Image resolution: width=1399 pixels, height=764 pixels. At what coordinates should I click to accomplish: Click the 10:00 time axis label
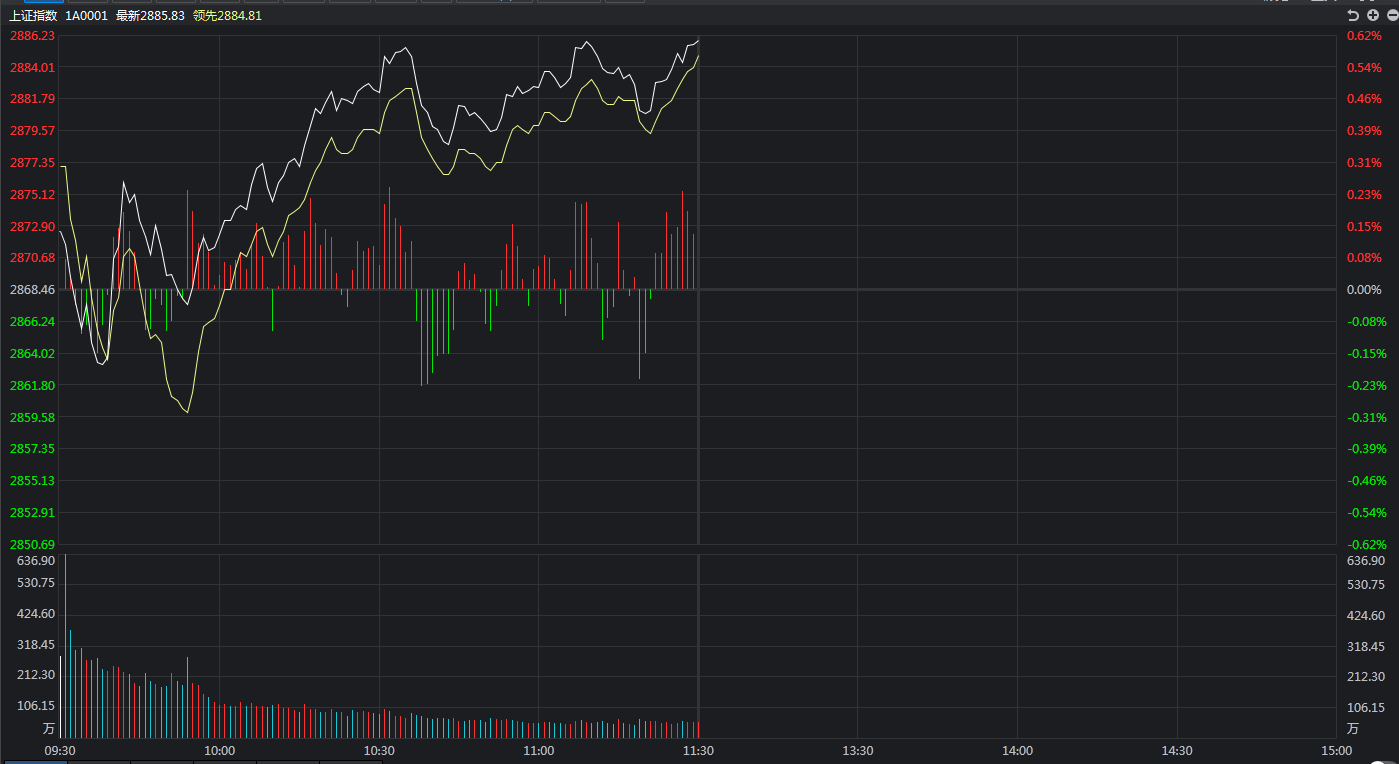(x=219, y=751)
